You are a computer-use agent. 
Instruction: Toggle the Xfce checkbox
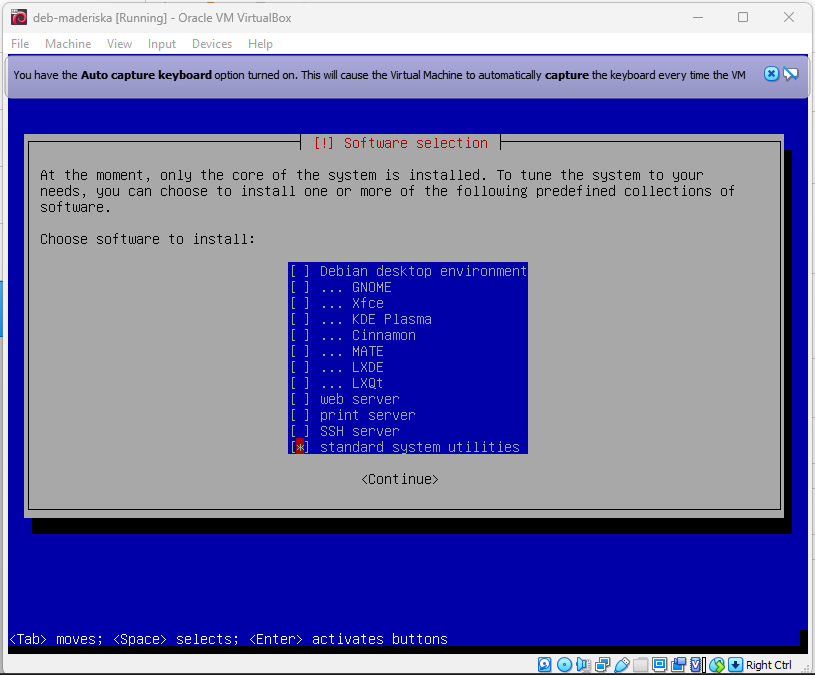(300, 303)
